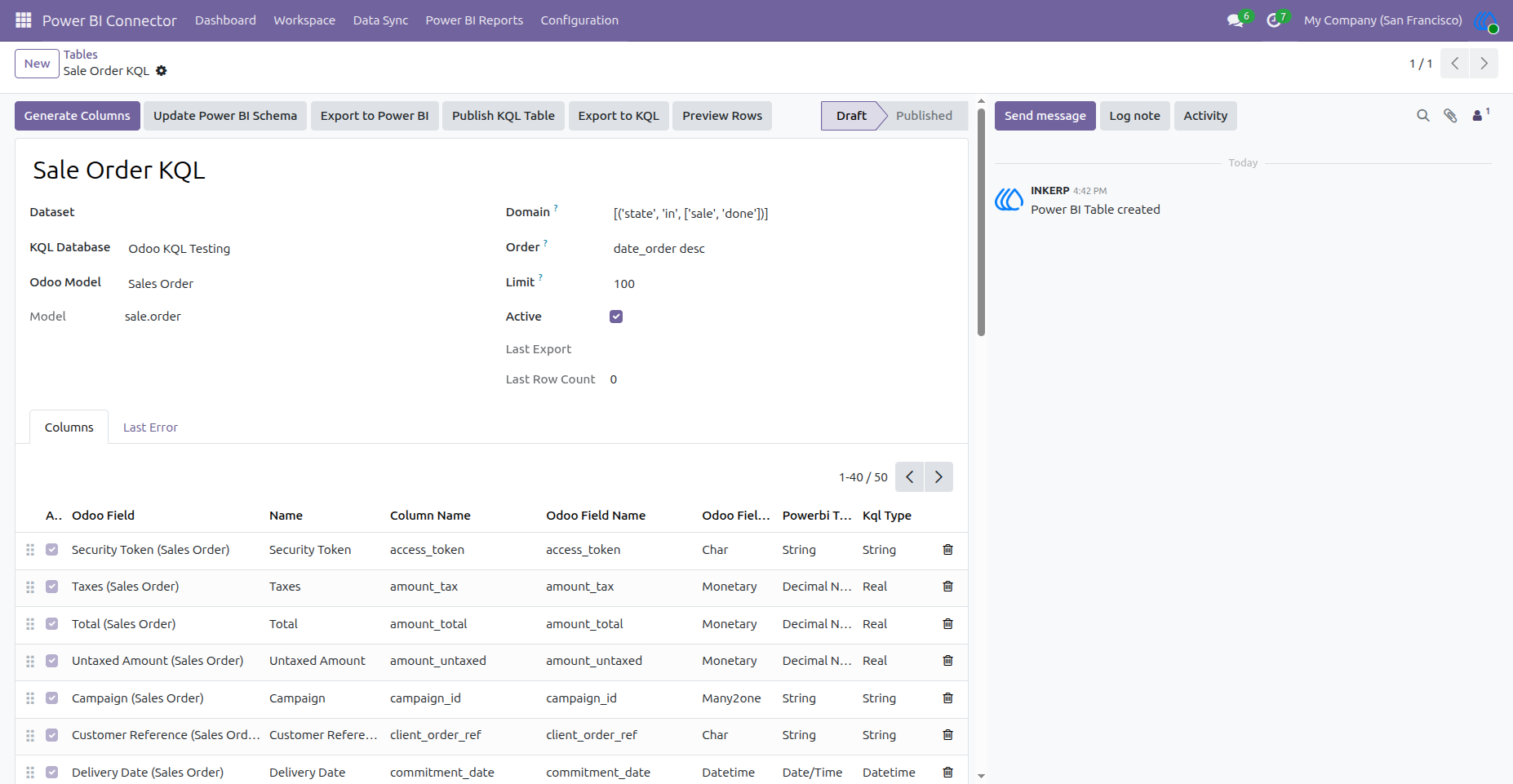Click the Preview Rows button
Image resolution: width=1513 pixels, height=784 pixels.
tap(722, 116)
